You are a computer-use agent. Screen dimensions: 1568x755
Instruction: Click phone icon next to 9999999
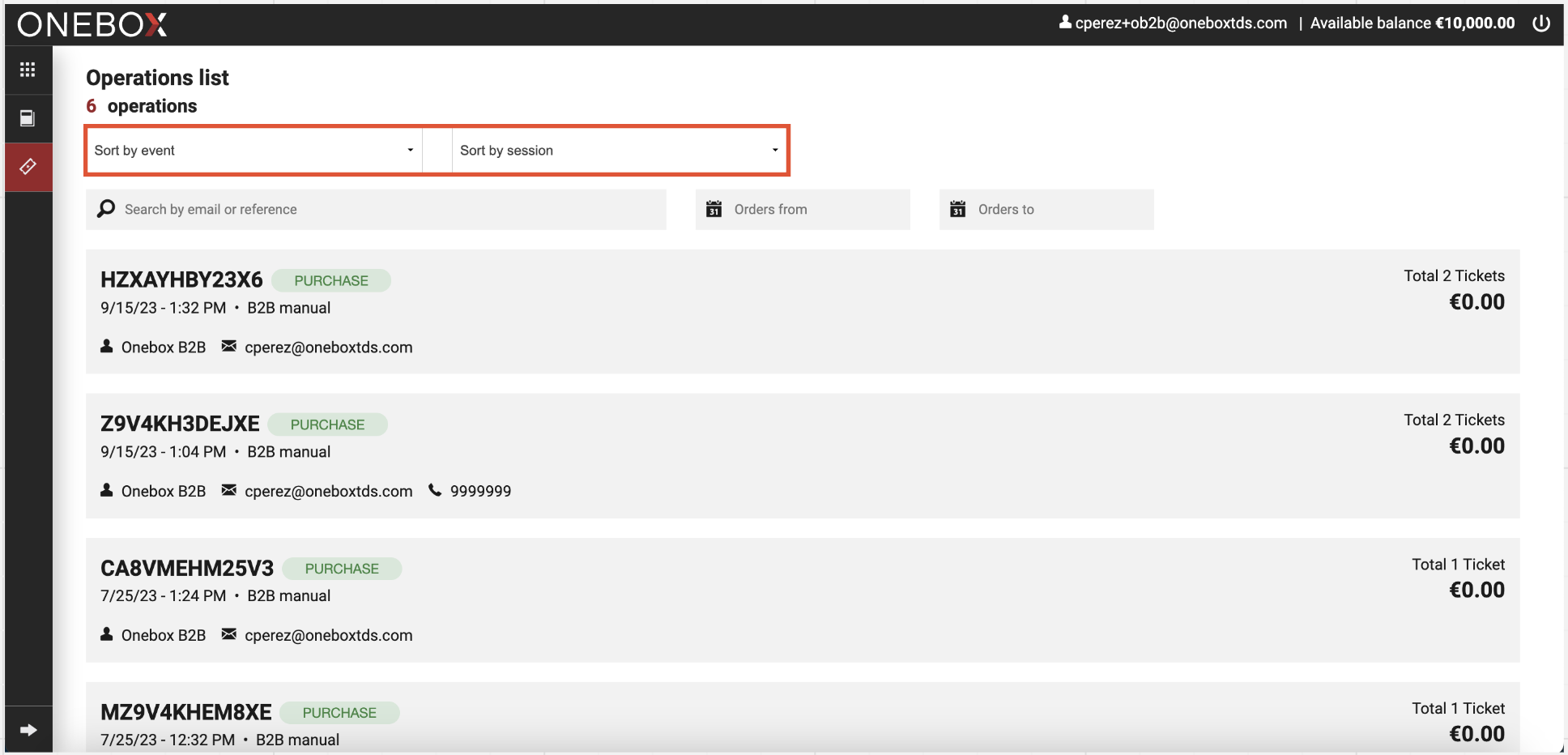tap(435, 490)
